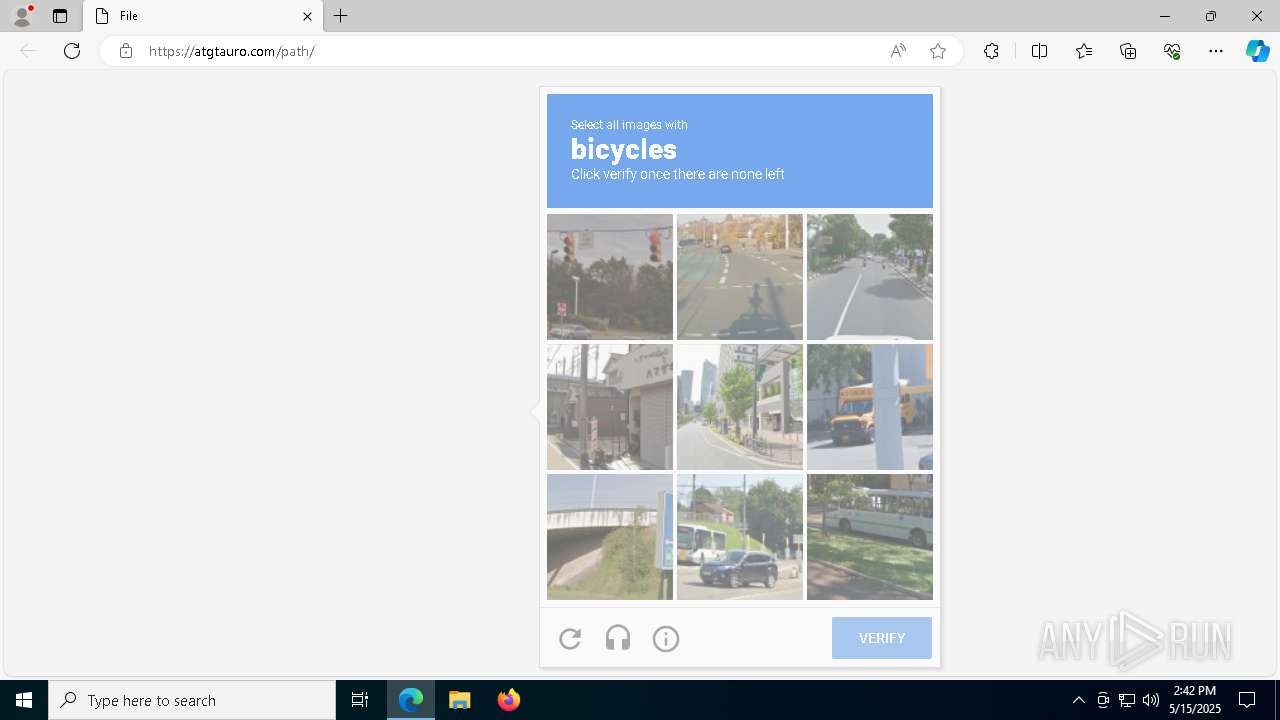Open Read aloud in address bar
The height and width of the screenshot is (720, 1280).
pos(898,51)
